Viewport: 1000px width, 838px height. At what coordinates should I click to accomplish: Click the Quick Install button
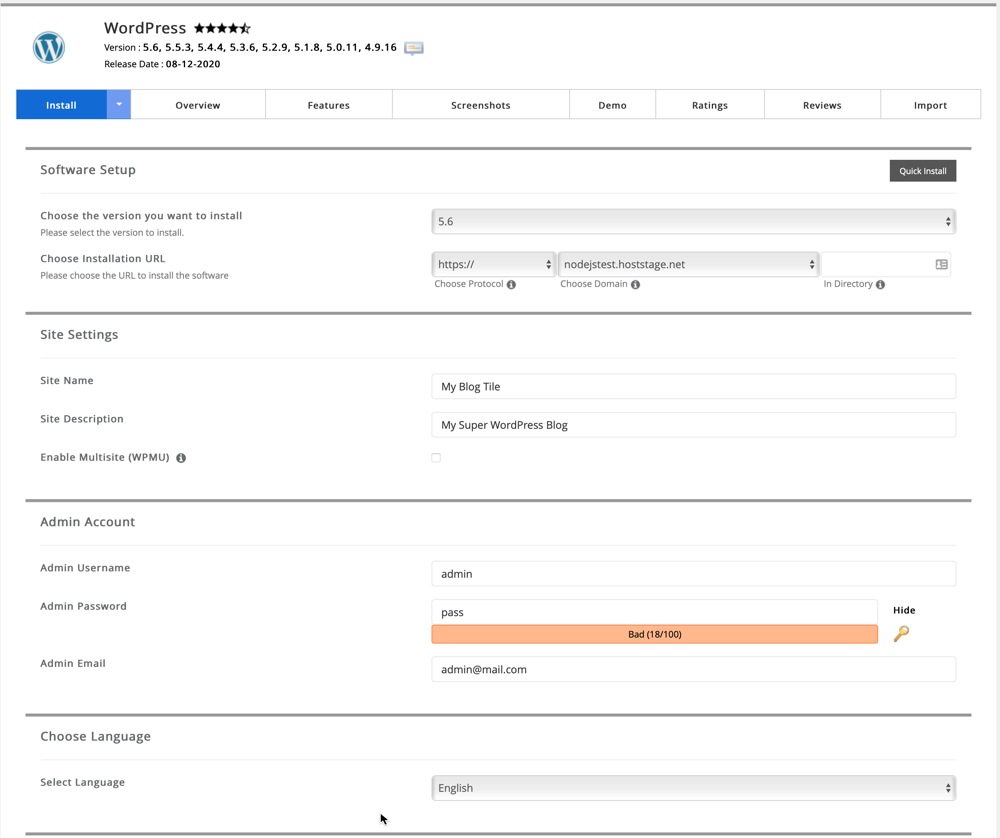[x=923, y=171]
